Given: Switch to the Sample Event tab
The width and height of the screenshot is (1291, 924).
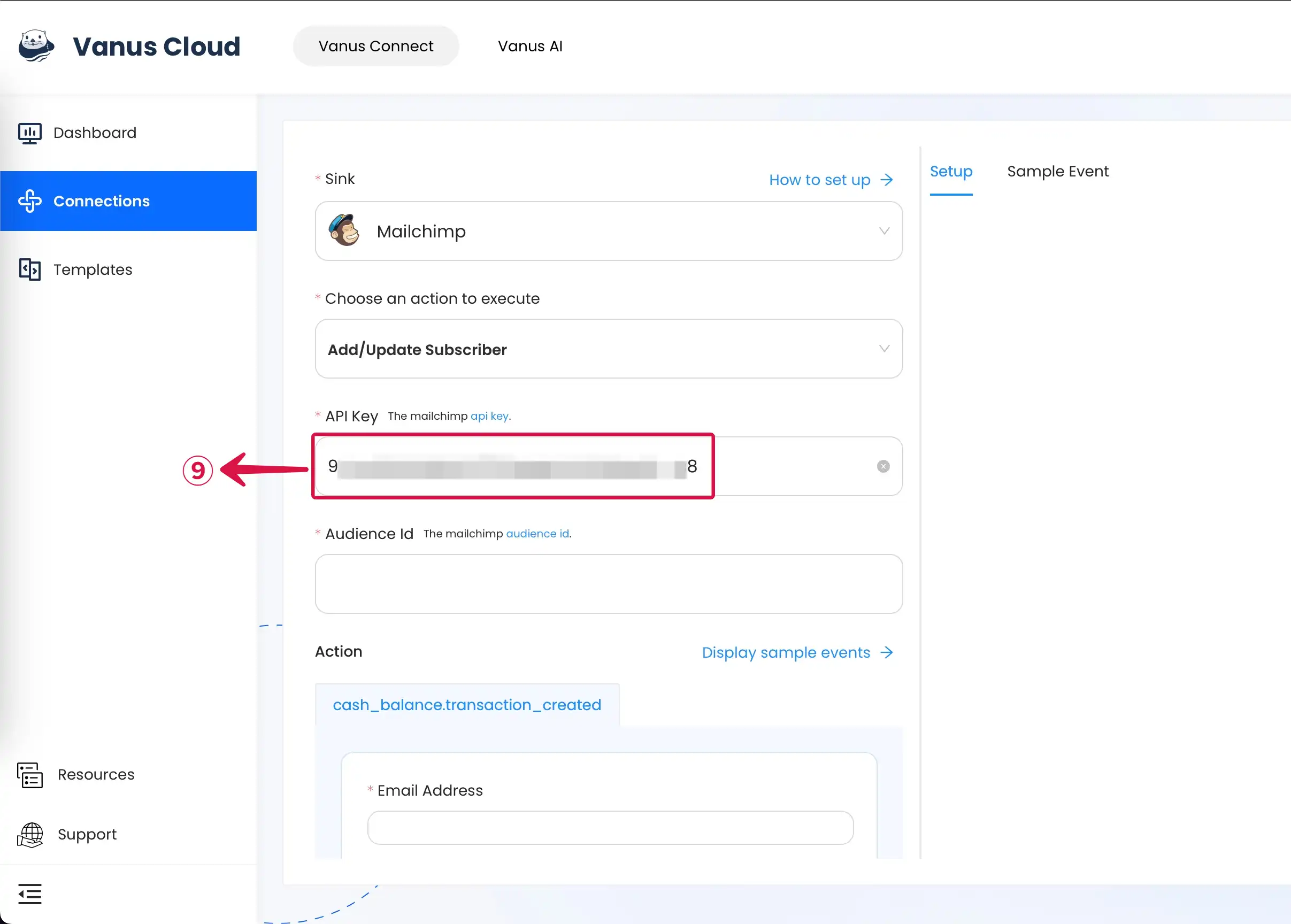Looking at the screenshot, I should (x=1058, y=171).
